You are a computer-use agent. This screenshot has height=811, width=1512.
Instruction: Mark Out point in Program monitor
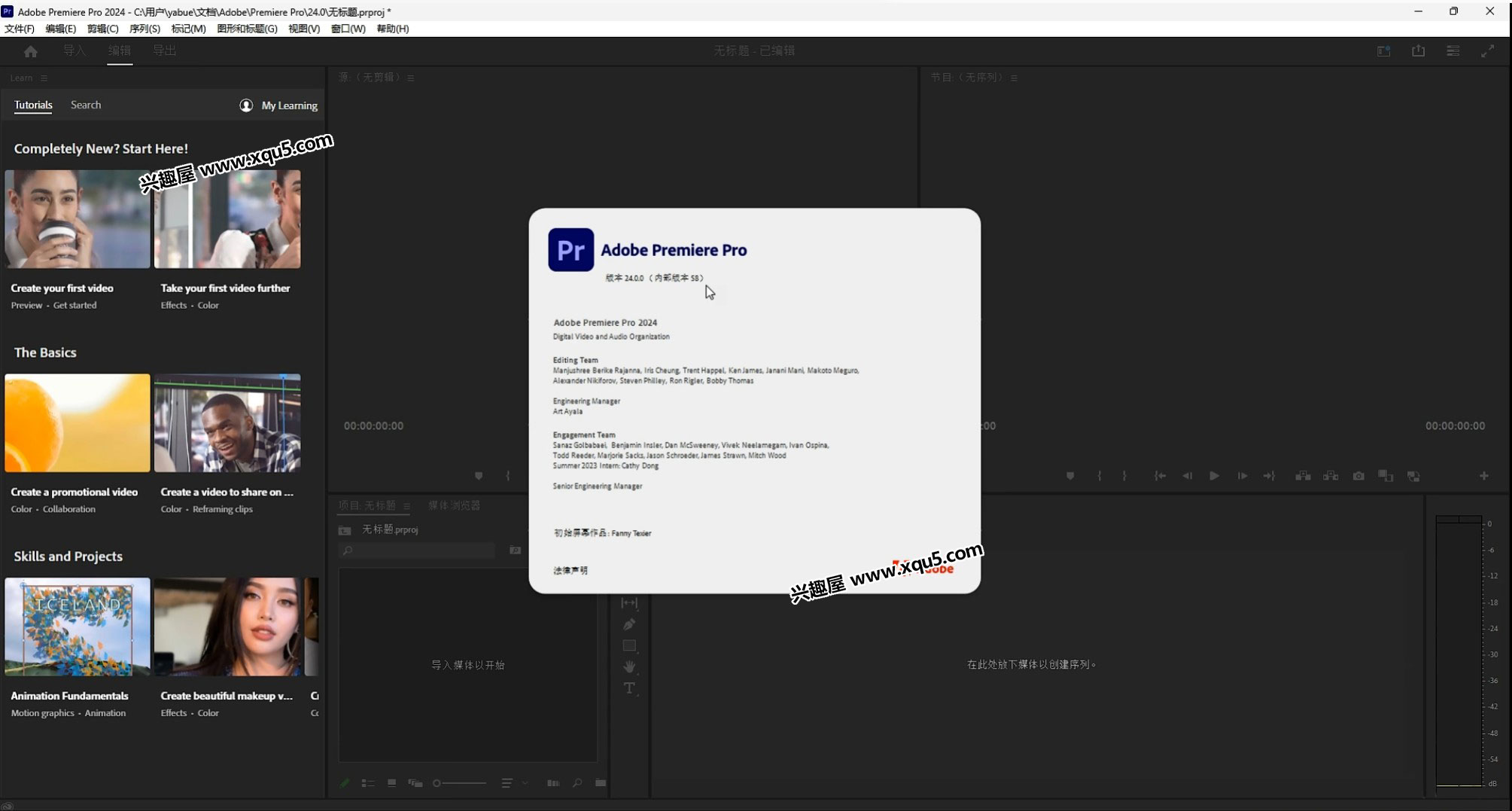(x=1124, y=476)
